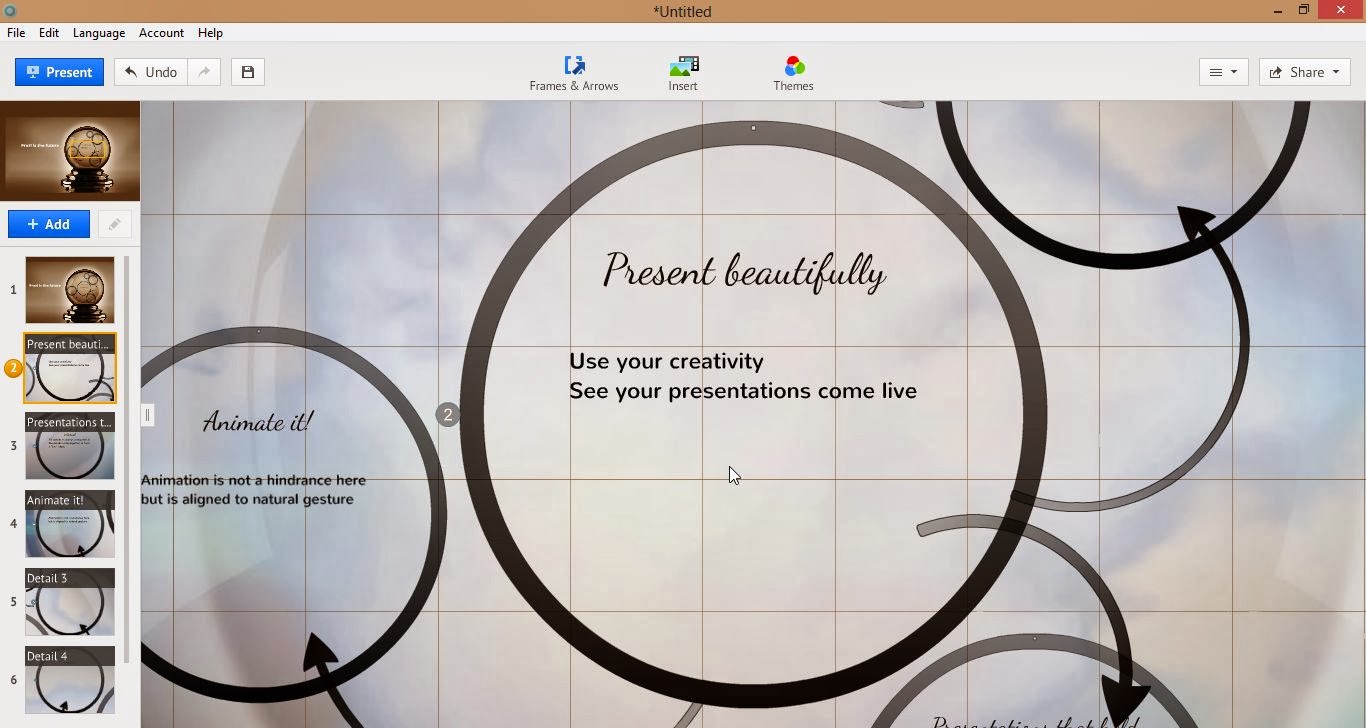Click the overview thumbnail at top of sidebar
The height and width of the screenshot is (728, 1366).
tap(70, 151)
